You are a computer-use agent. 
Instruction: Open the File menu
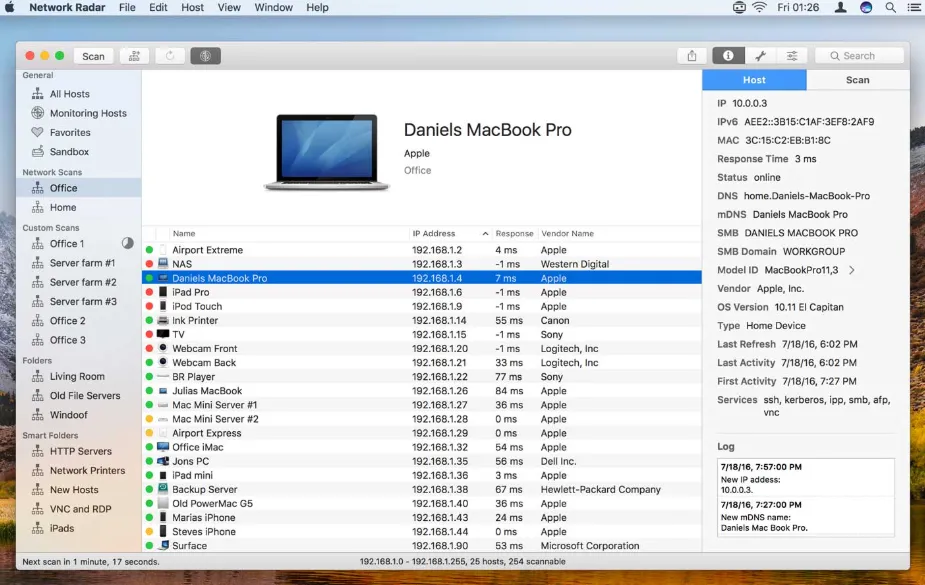coord(127,8)
